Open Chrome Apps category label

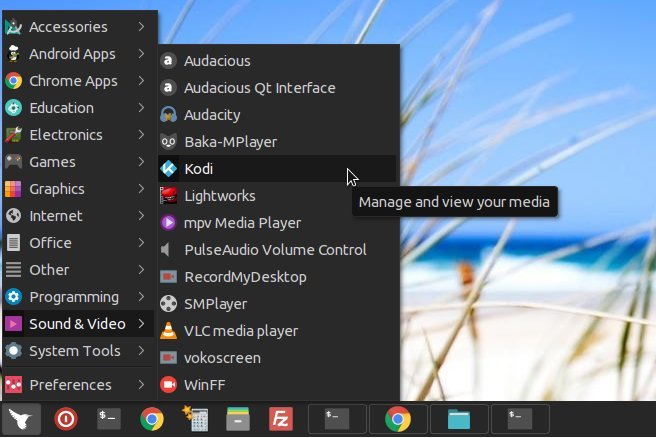click(73, 81)
